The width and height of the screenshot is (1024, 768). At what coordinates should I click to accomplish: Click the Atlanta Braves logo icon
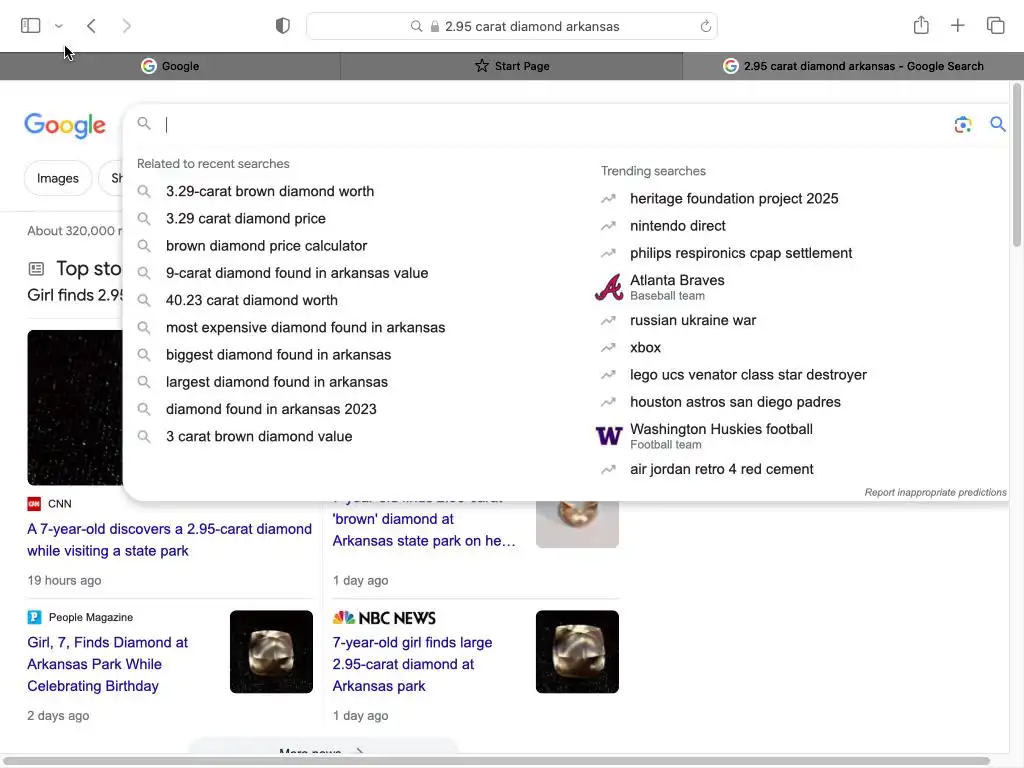pyautogui.click(x=609, y=287)
